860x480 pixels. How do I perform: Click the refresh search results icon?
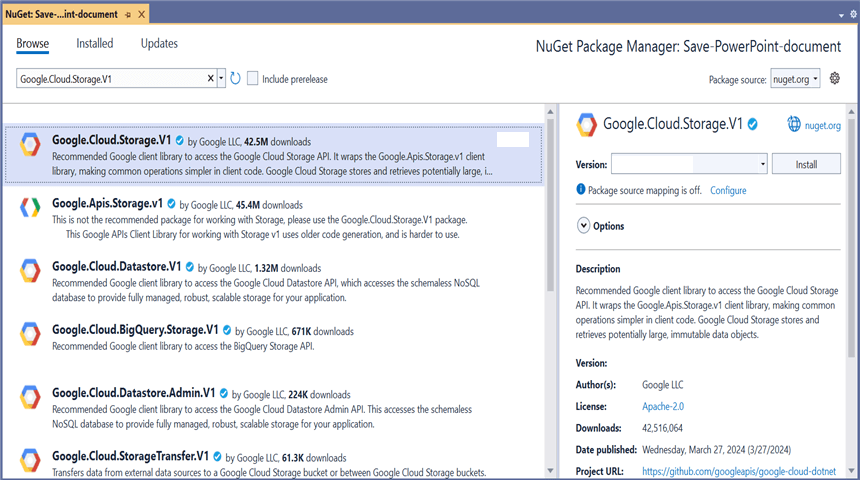[235, 78]
